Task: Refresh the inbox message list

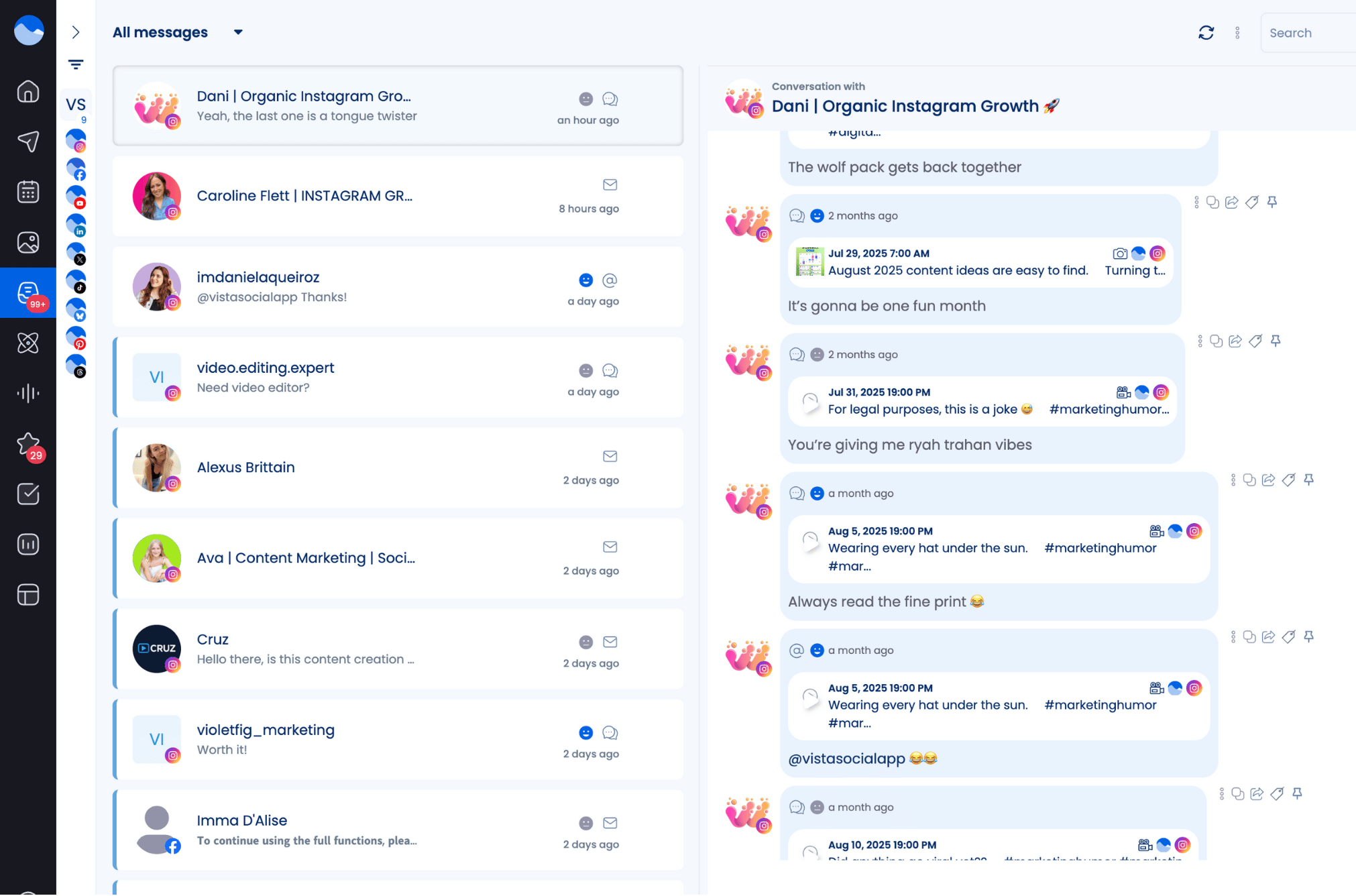Action: click(1206, 32)
